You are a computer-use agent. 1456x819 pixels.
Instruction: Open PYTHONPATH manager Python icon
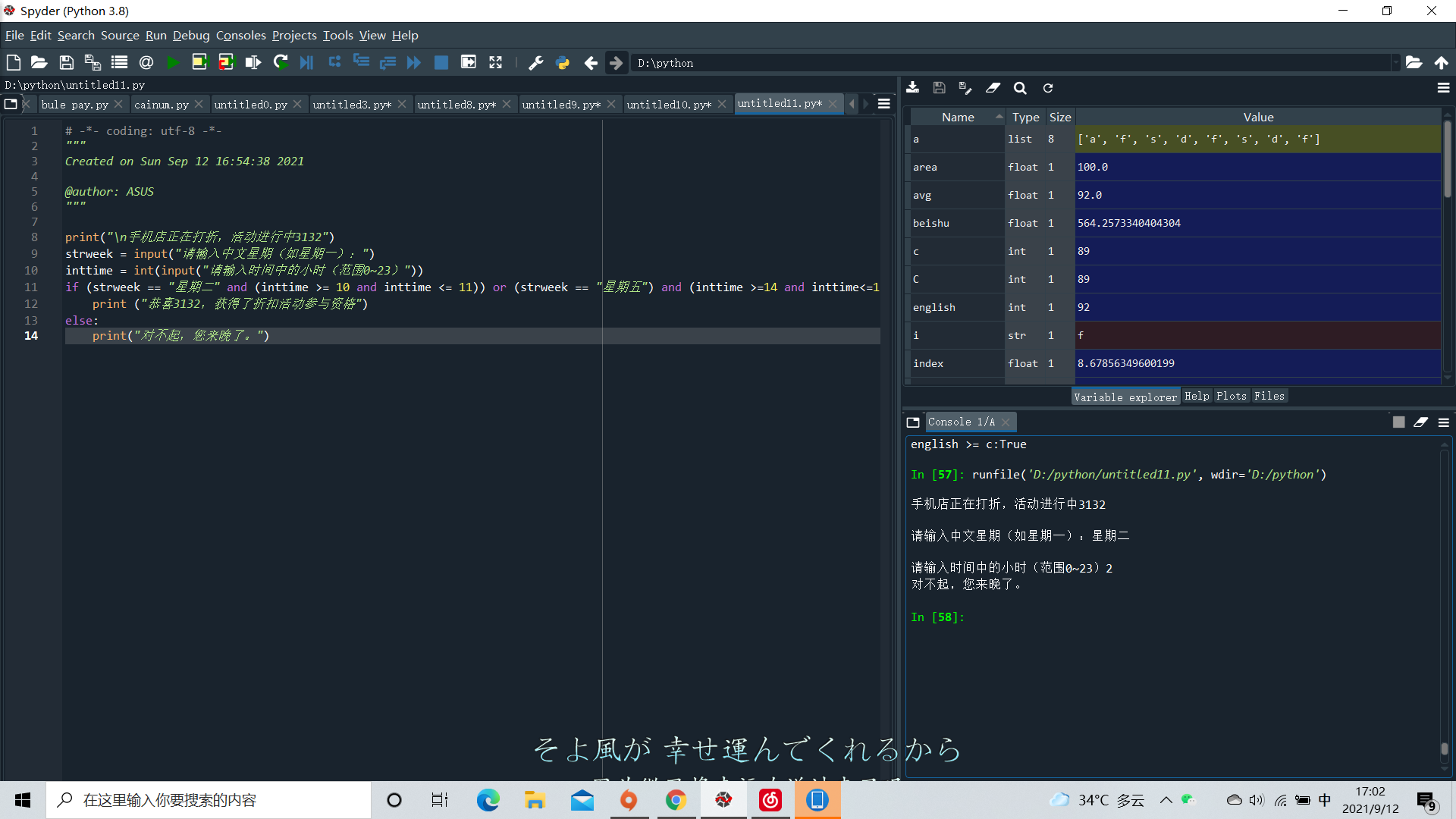tap(563, 63)
